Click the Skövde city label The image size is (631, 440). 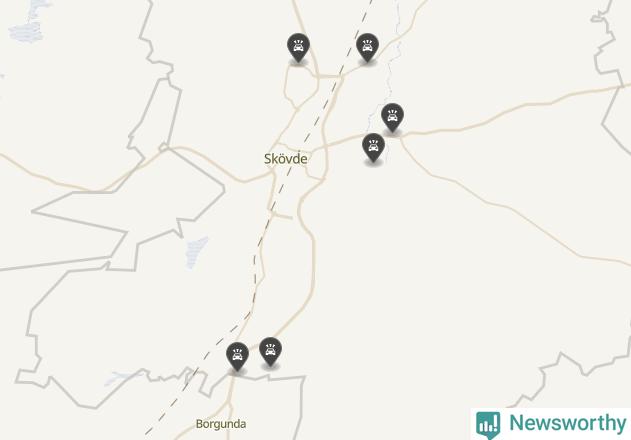(x=286, y=159)
